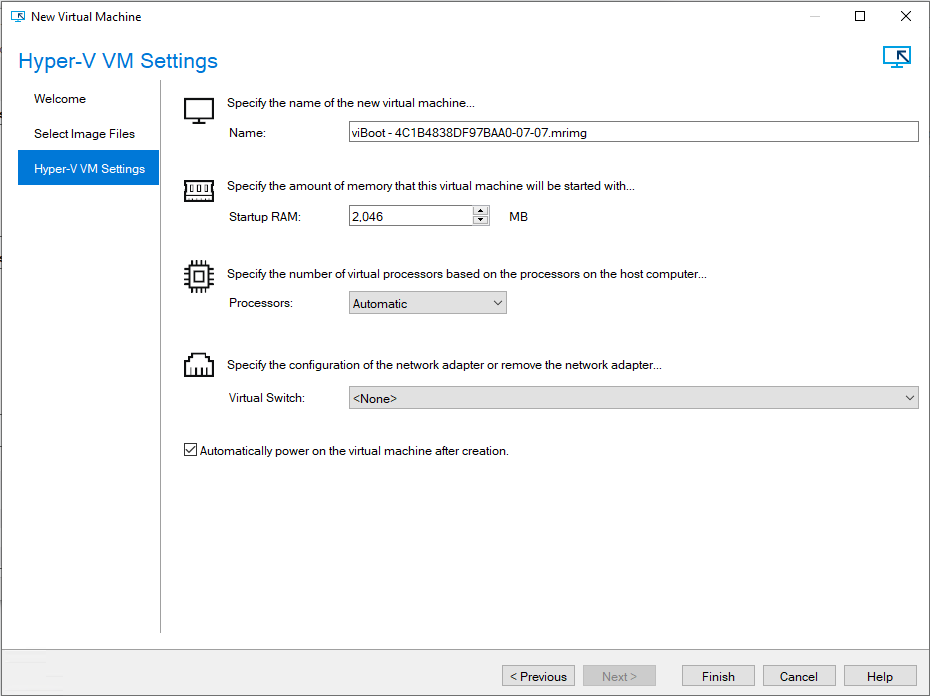Cancel the New Virtual Machine wizard
Screen dimensions: 930x696
click(x=798, y=676)
